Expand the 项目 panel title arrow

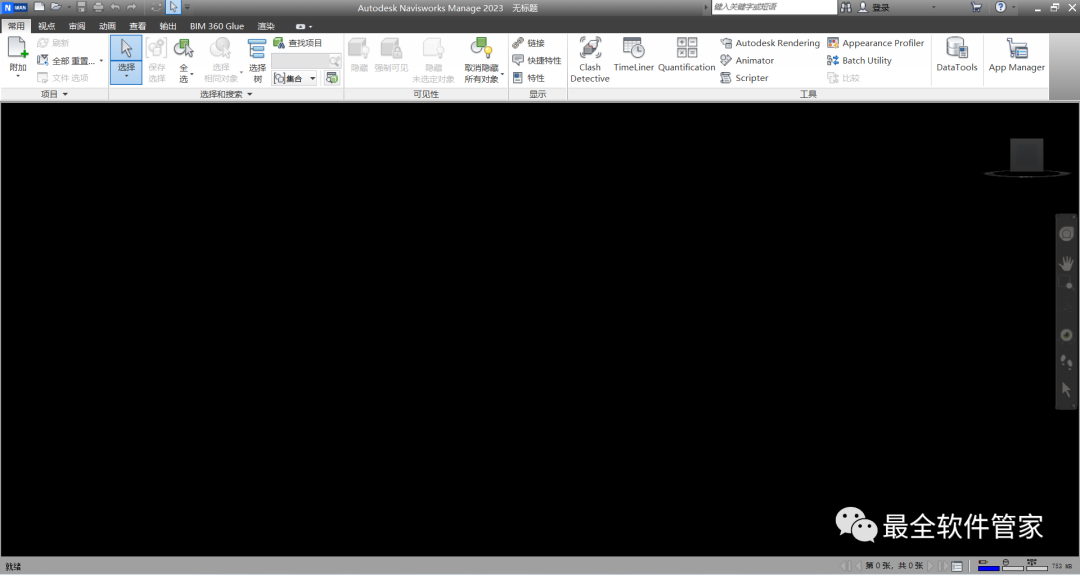[x=65, y=94]
